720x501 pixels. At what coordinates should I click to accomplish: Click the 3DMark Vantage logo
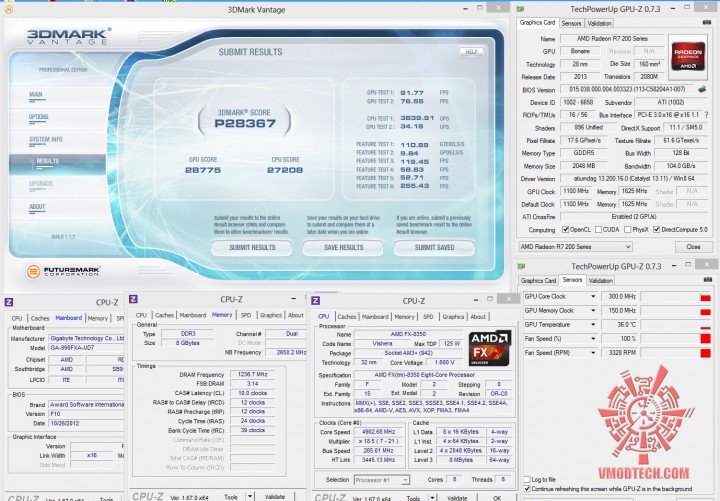69,36
